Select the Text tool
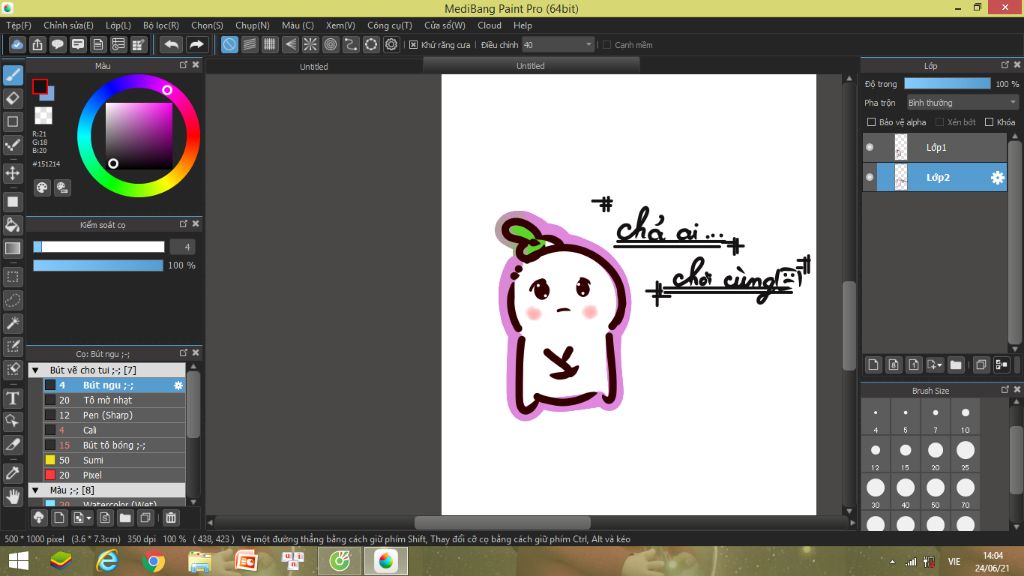The width and height of the screenshot is (1024, 576). click(x=12, y=398)
